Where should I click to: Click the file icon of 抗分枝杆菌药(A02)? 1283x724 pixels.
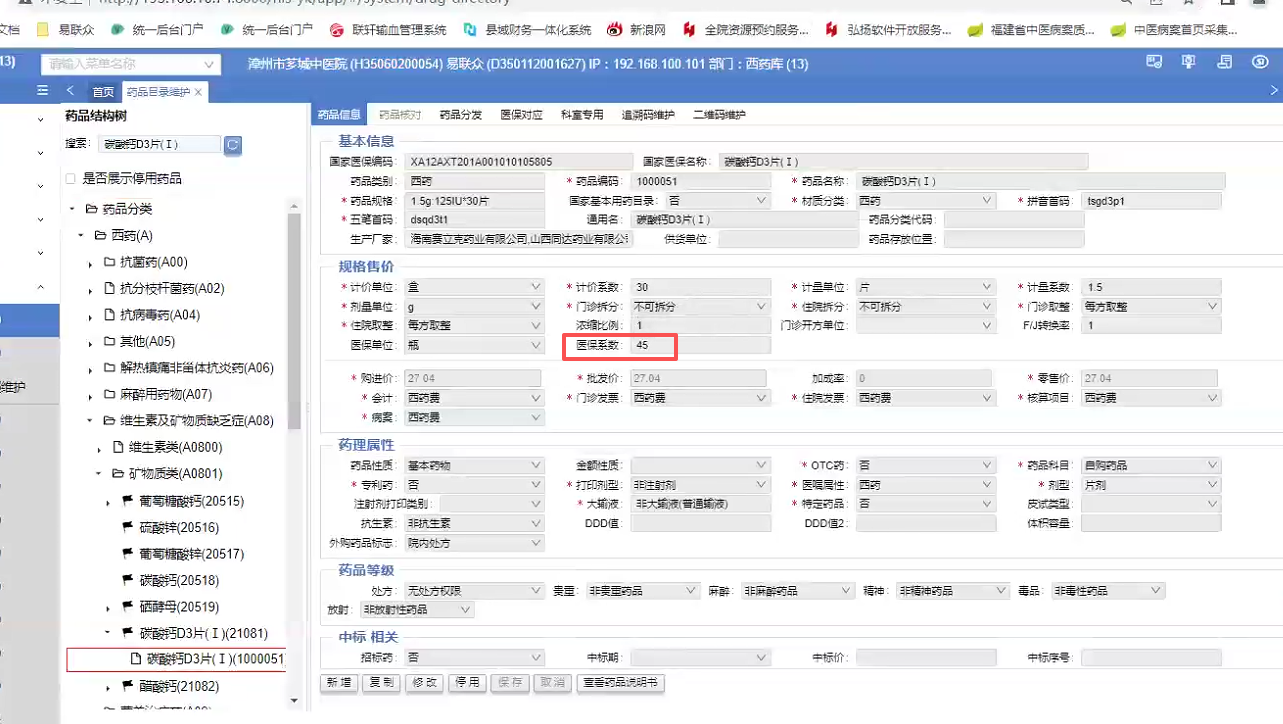(x=110, y=288)
